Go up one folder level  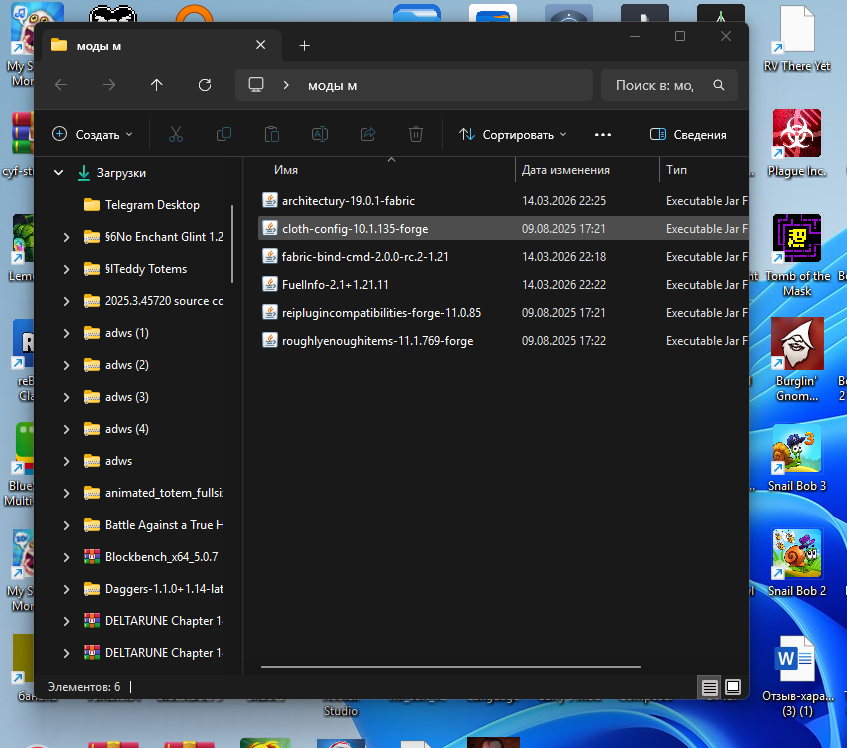coord(157,85)
